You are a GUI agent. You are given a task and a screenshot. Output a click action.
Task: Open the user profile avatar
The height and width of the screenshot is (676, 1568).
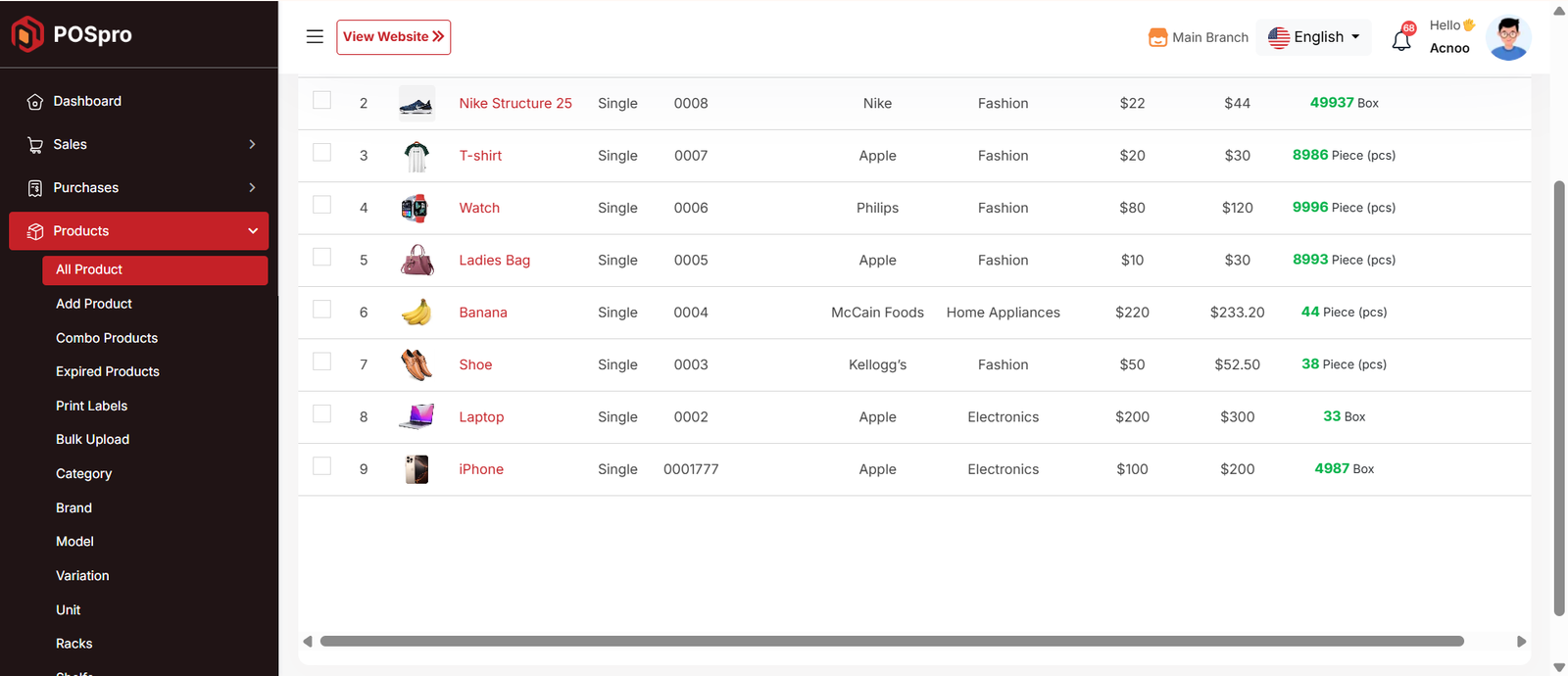tap(1507, 38)
